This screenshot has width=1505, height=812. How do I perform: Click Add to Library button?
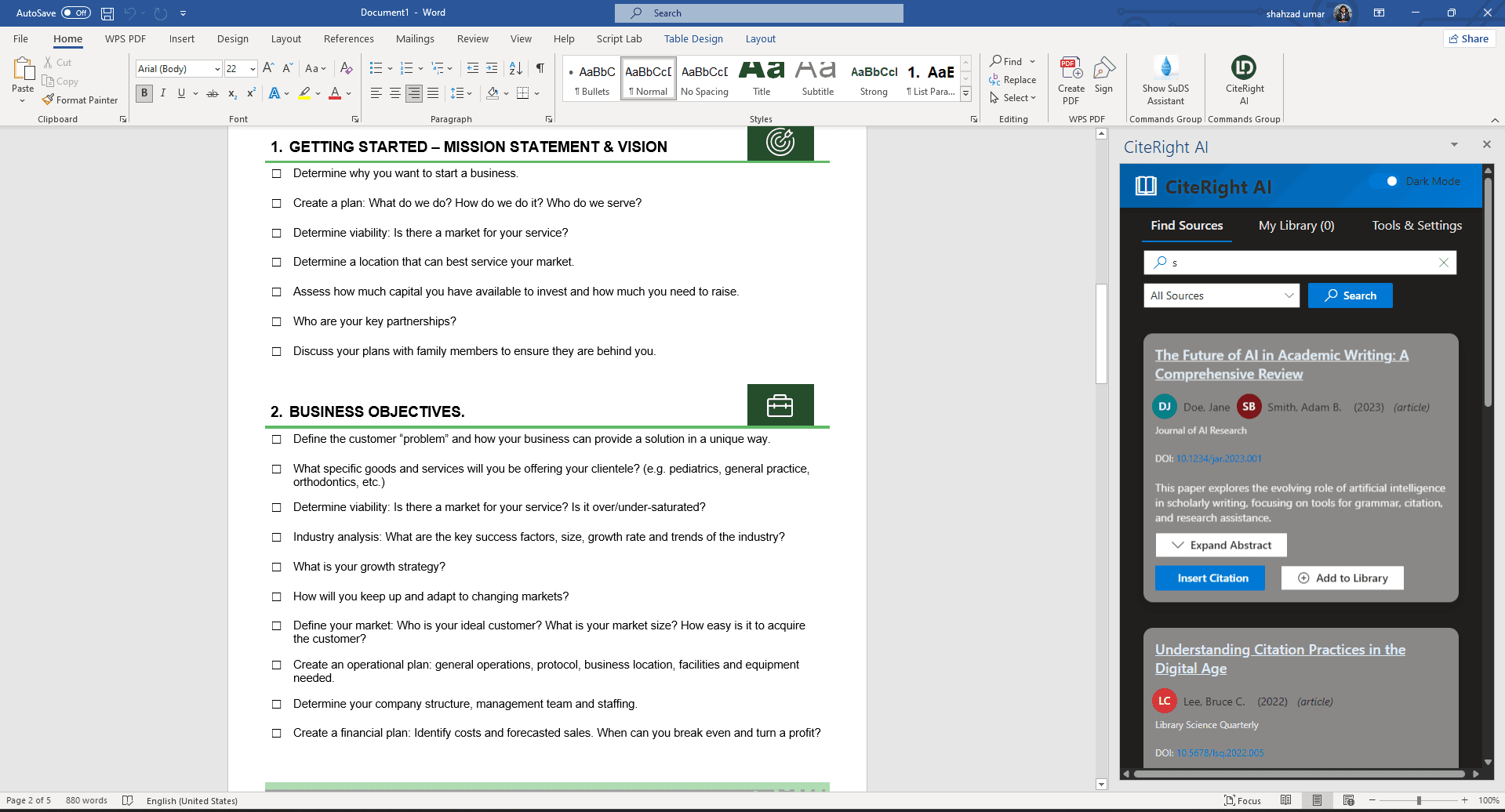(x=1343, y=578)
